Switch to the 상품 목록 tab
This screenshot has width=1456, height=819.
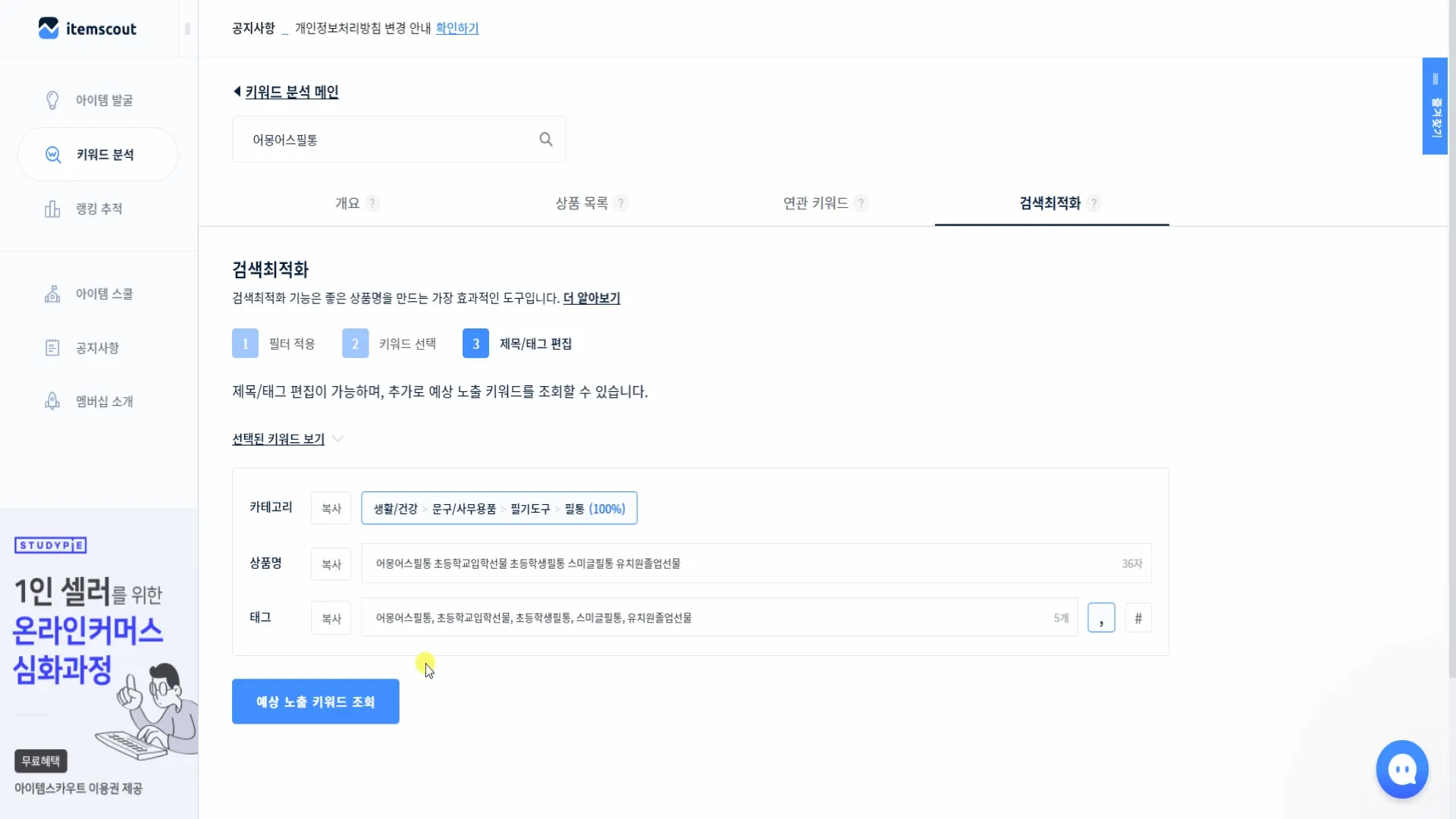click(x=582, y=203)
